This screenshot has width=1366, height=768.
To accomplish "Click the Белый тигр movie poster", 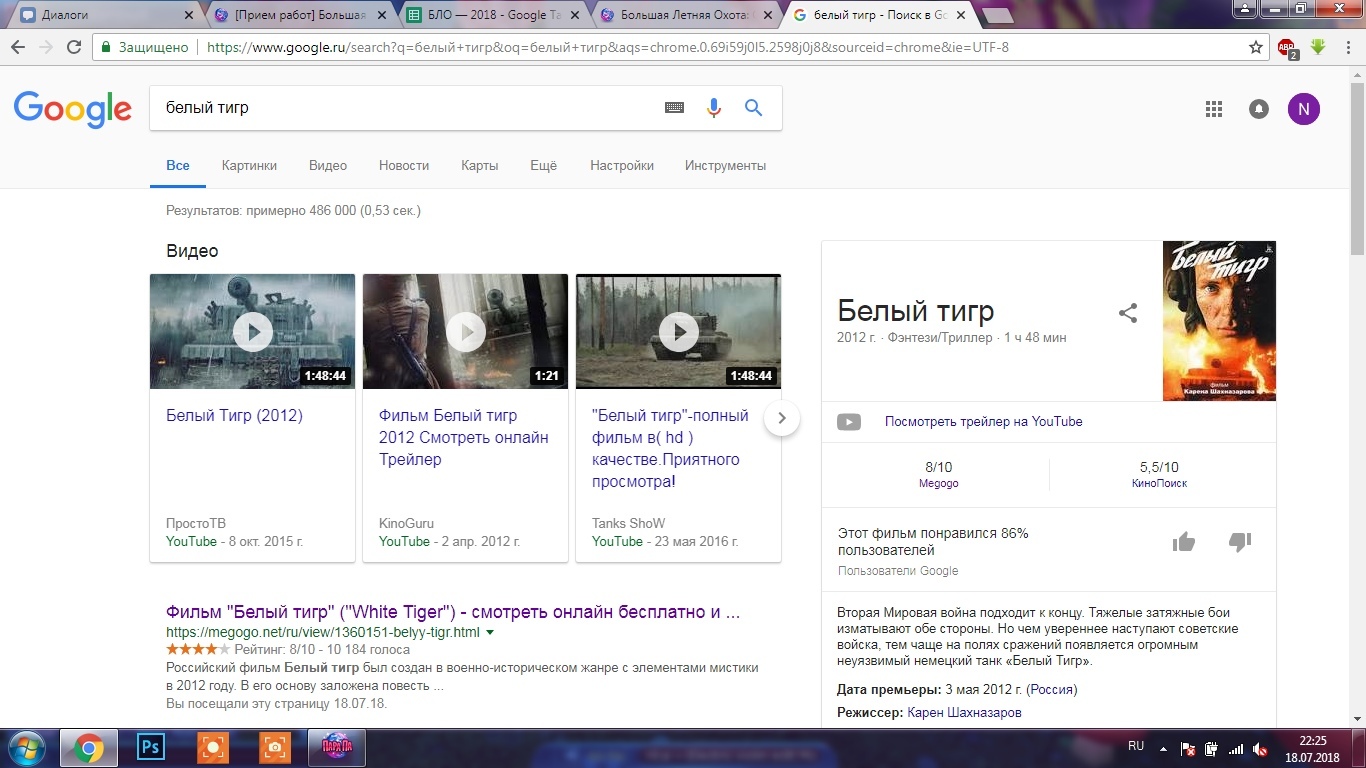I will [x=1219, y=321].
